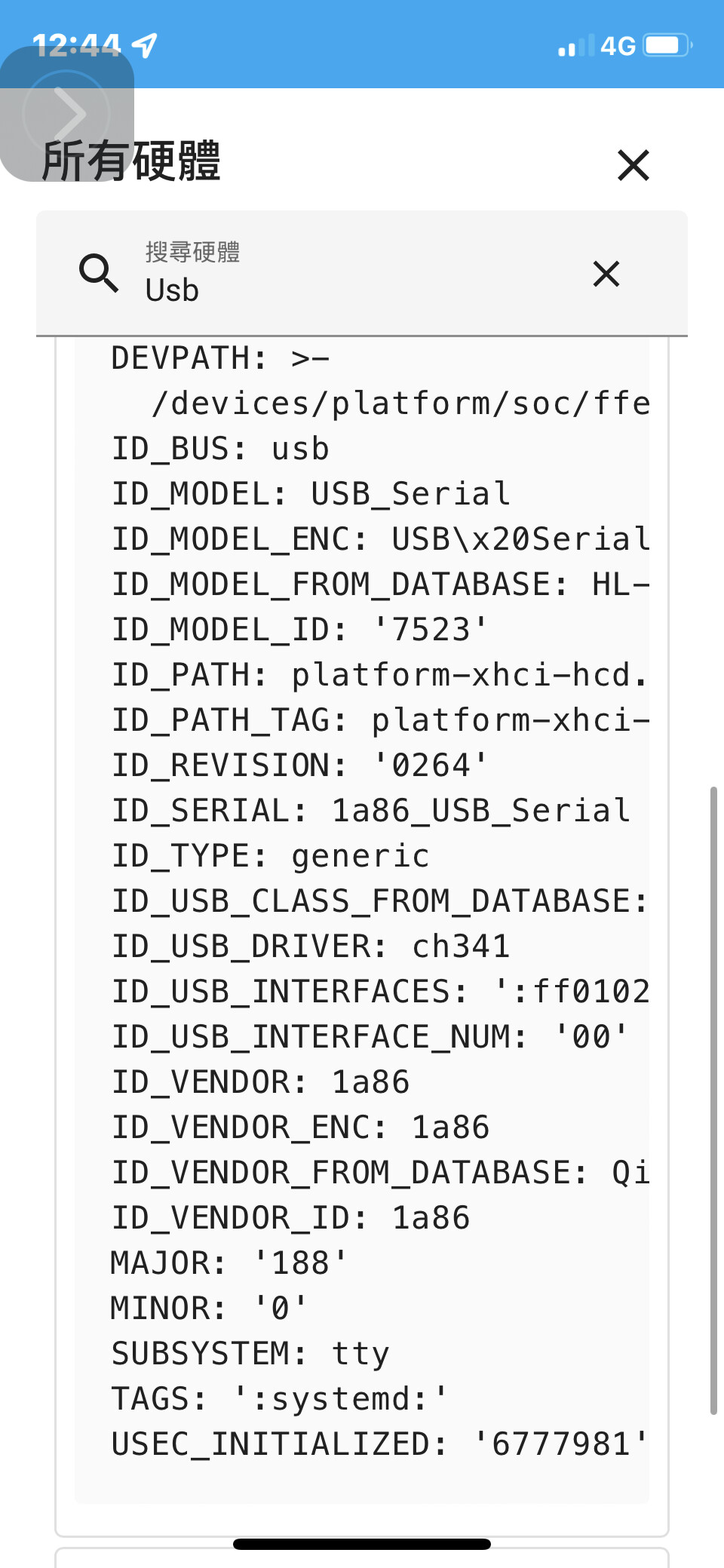
Task: Open the floating chevron overlay button
Action: click(x=67, y=114)
